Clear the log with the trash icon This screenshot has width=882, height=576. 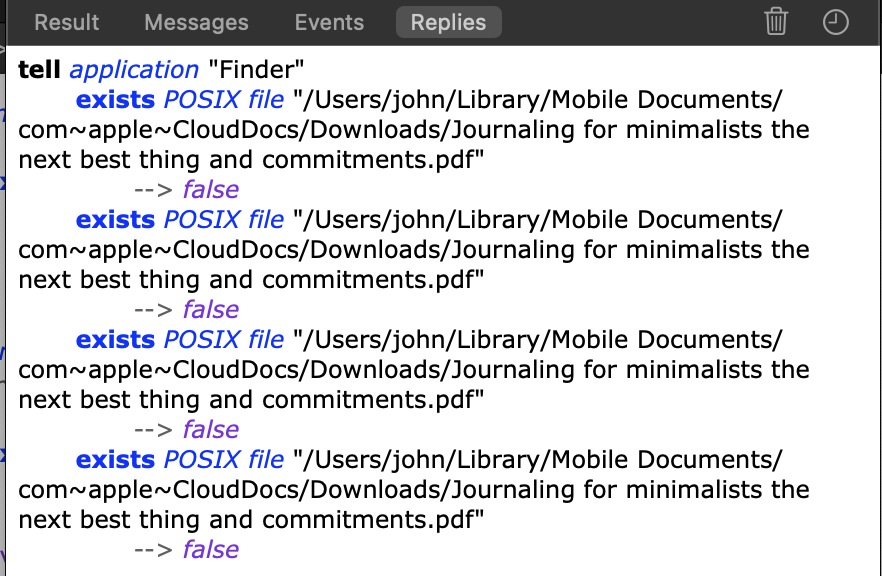[x=776, y=22]
